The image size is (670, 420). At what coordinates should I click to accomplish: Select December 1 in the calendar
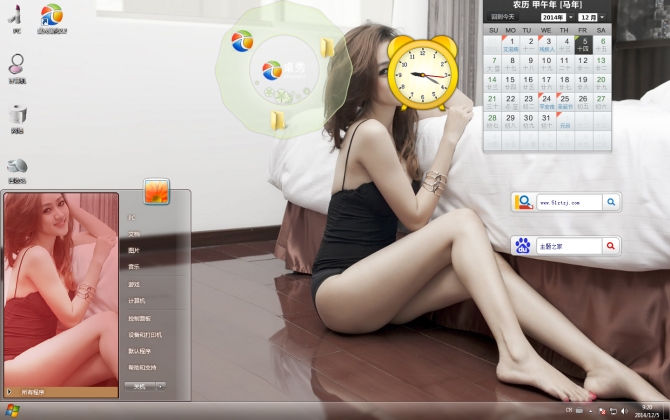511,44
